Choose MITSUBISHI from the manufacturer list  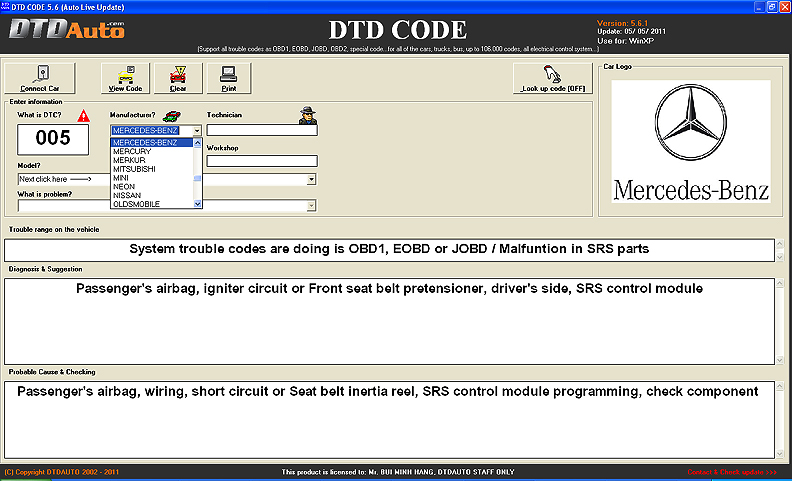click(152, 169)
